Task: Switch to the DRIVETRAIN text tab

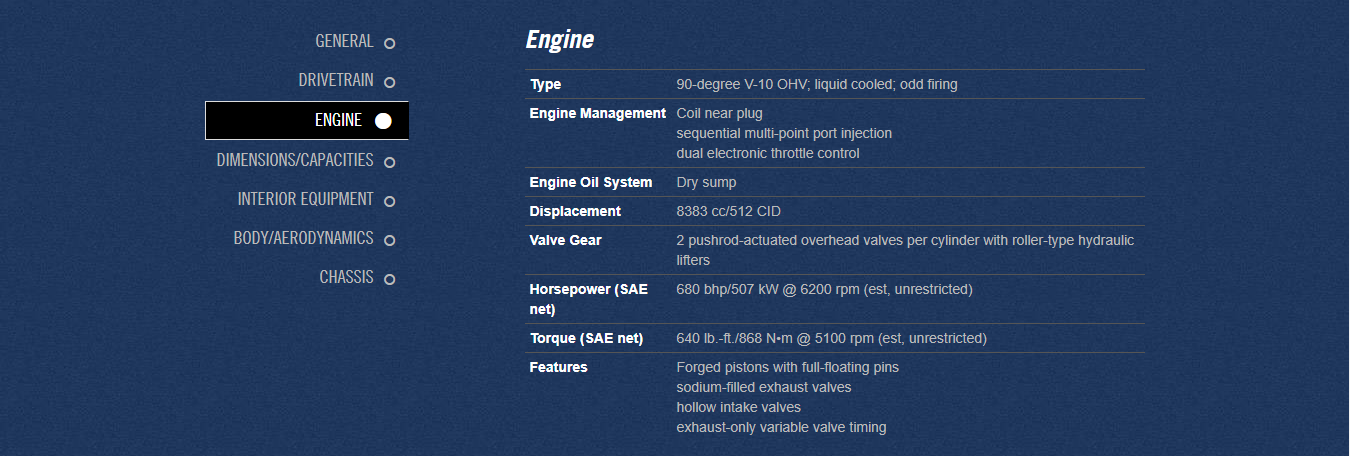Action: [x=335, y=81]
